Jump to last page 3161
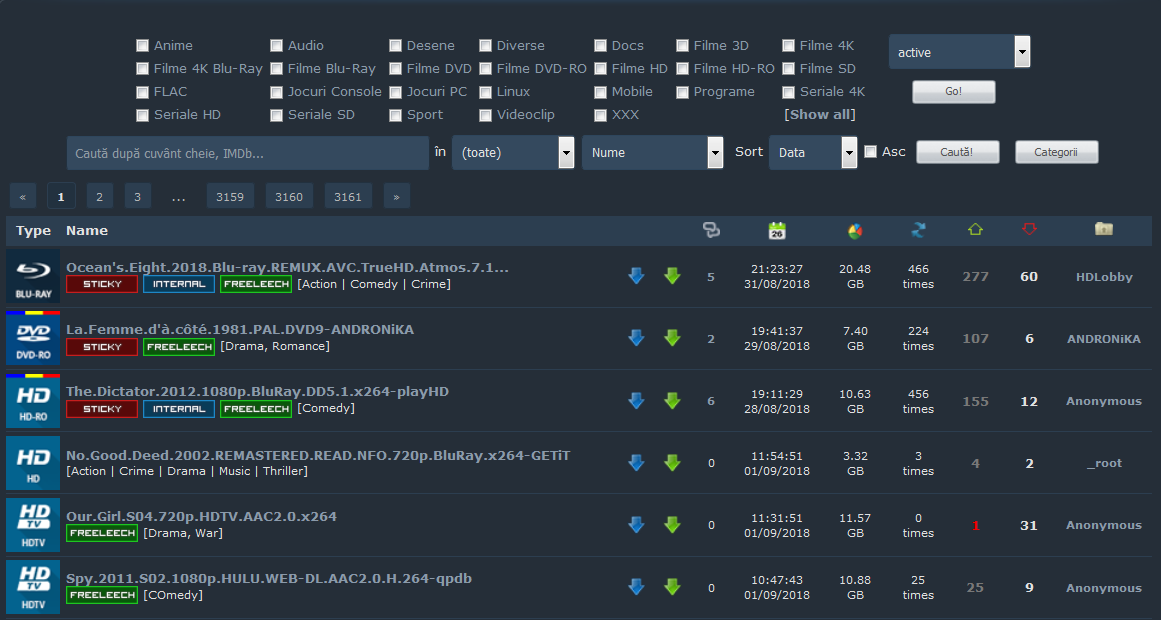 [x=348, y=196]
